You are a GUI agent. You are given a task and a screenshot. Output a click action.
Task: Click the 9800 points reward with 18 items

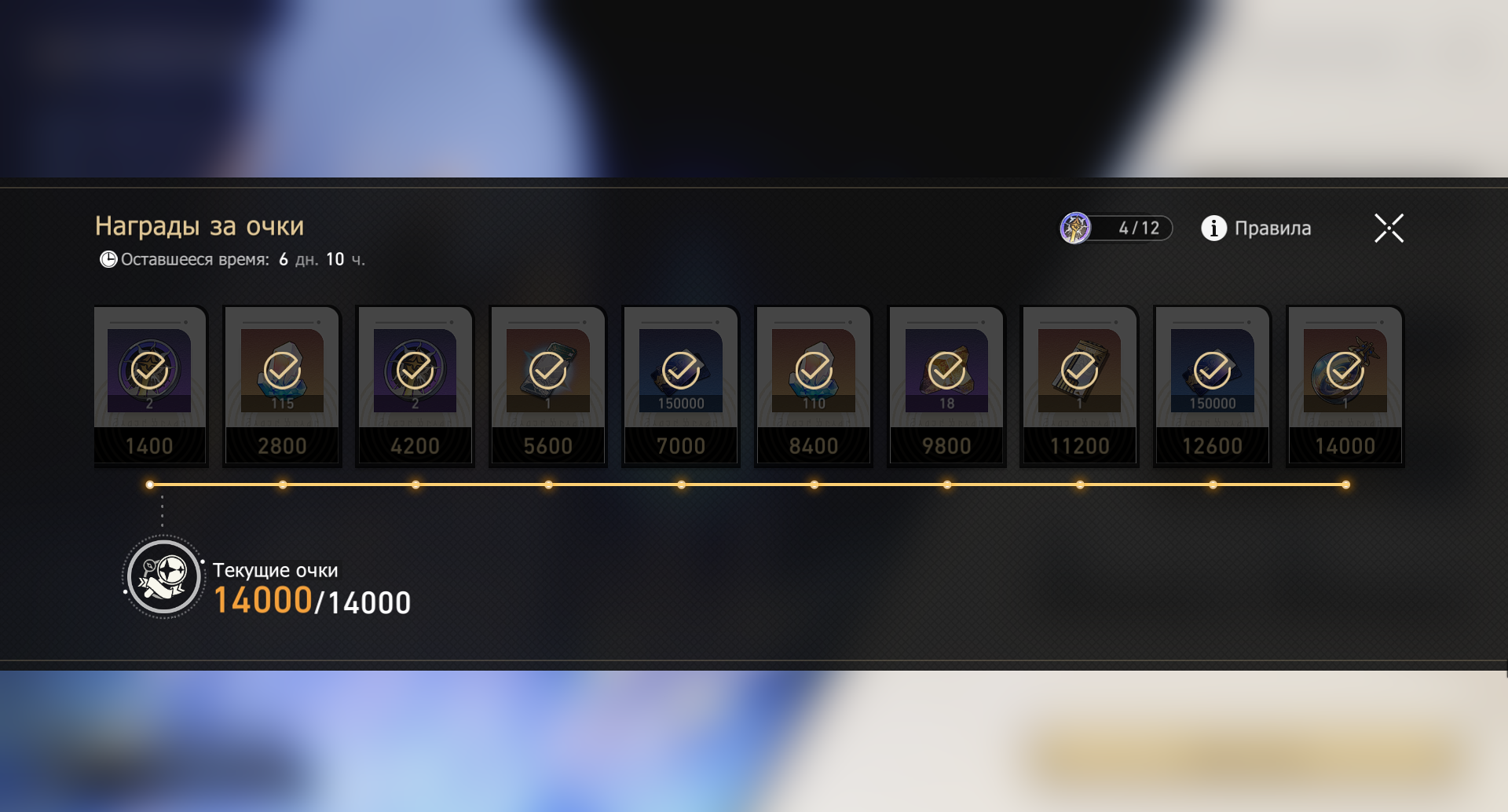(x=946, y=386)
